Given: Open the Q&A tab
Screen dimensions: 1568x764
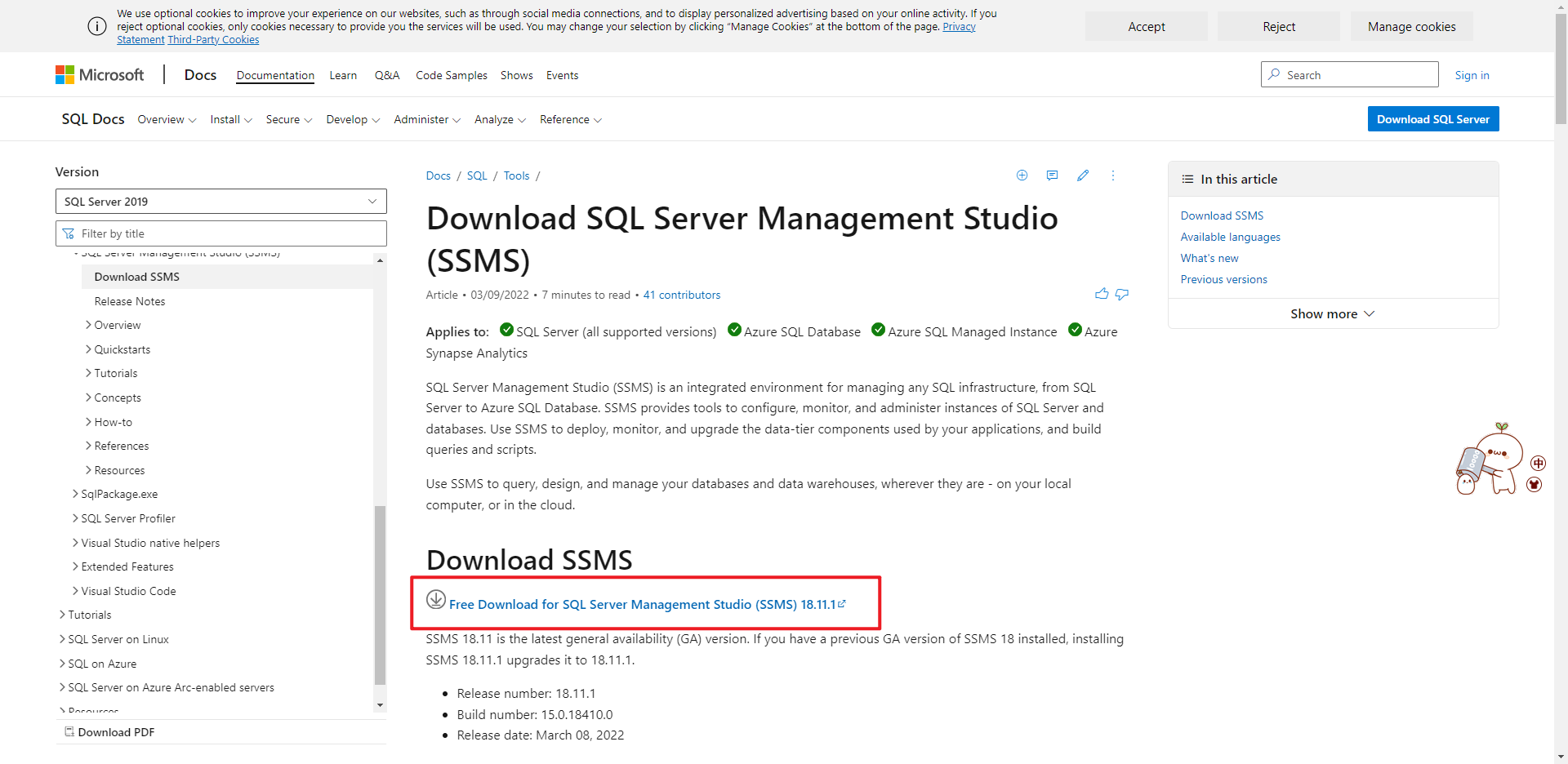Looking at the screenshot, I should click(x=387, y=75).
